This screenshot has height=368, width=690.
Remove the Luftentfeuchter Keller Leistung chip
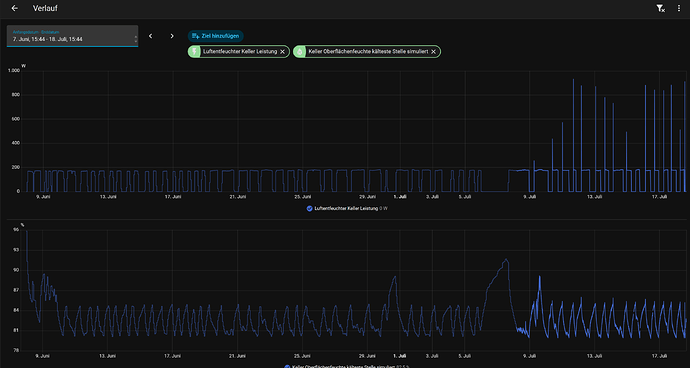tap(283, 52)
